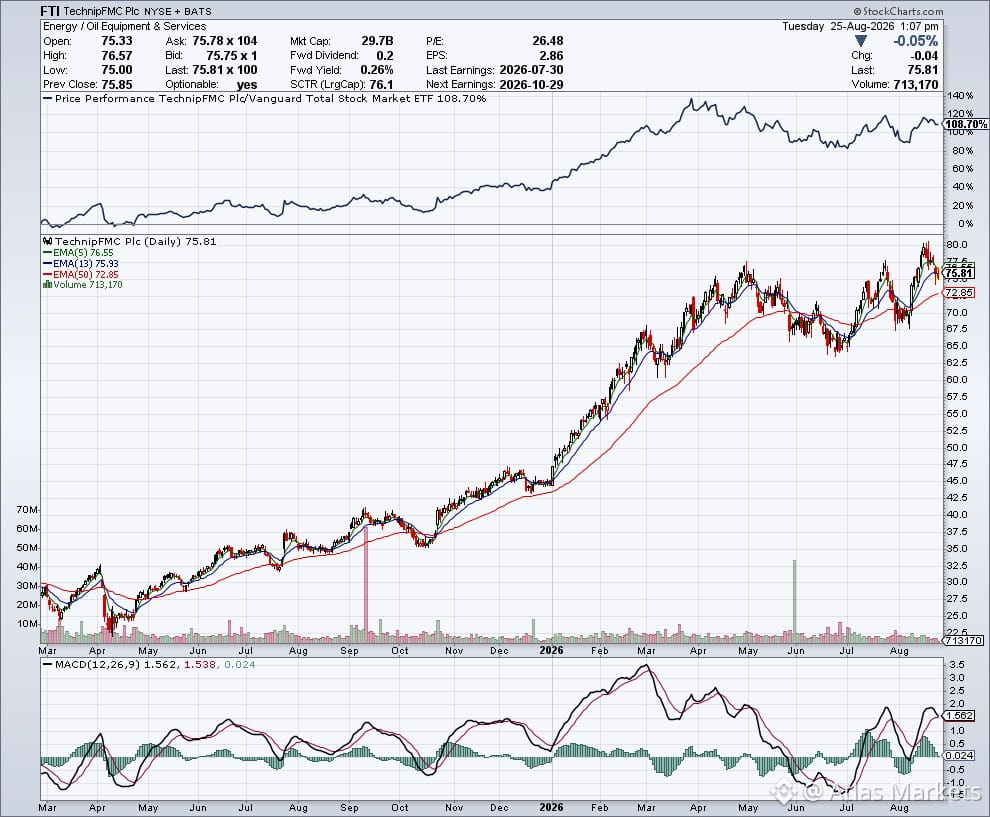The width and height of the screenshot is (990, 817).
Task: Click the volume bars icon in legend
Action: click(x=47, y=285)
